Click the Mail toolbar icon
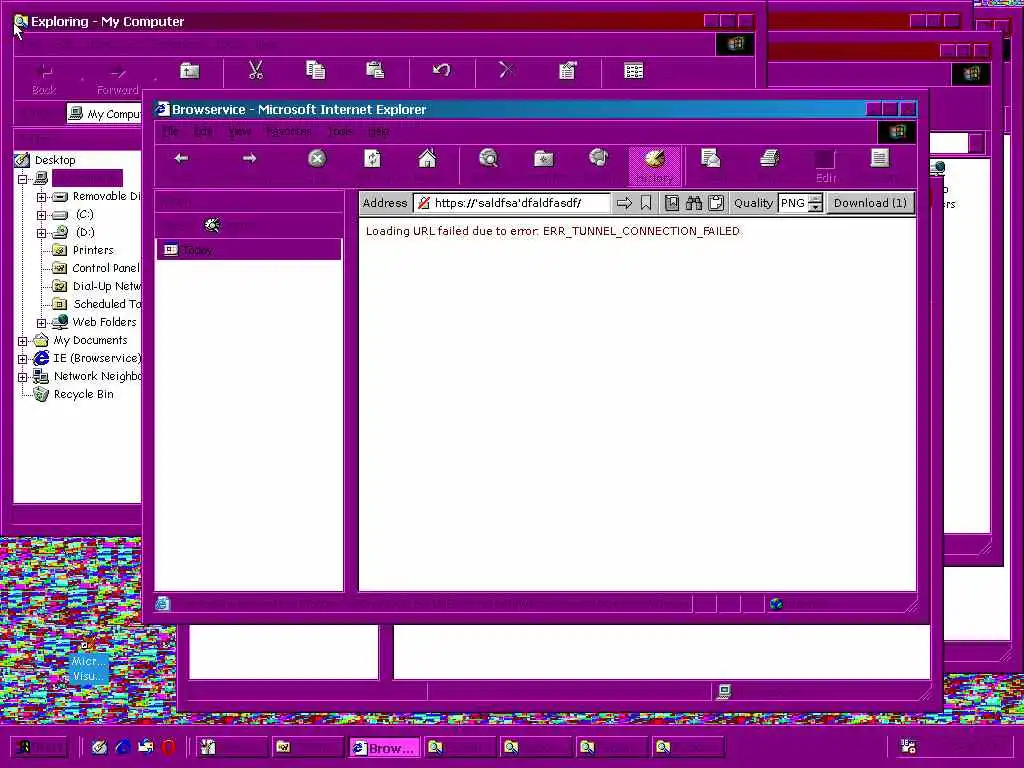 pos(710,158)
